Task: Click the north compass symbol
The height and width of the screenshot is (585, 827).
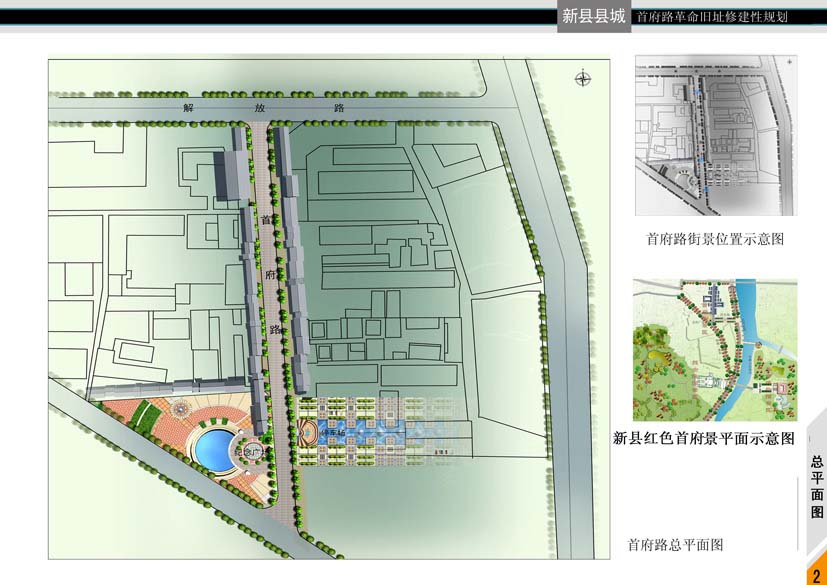Action: coord(582,79)
